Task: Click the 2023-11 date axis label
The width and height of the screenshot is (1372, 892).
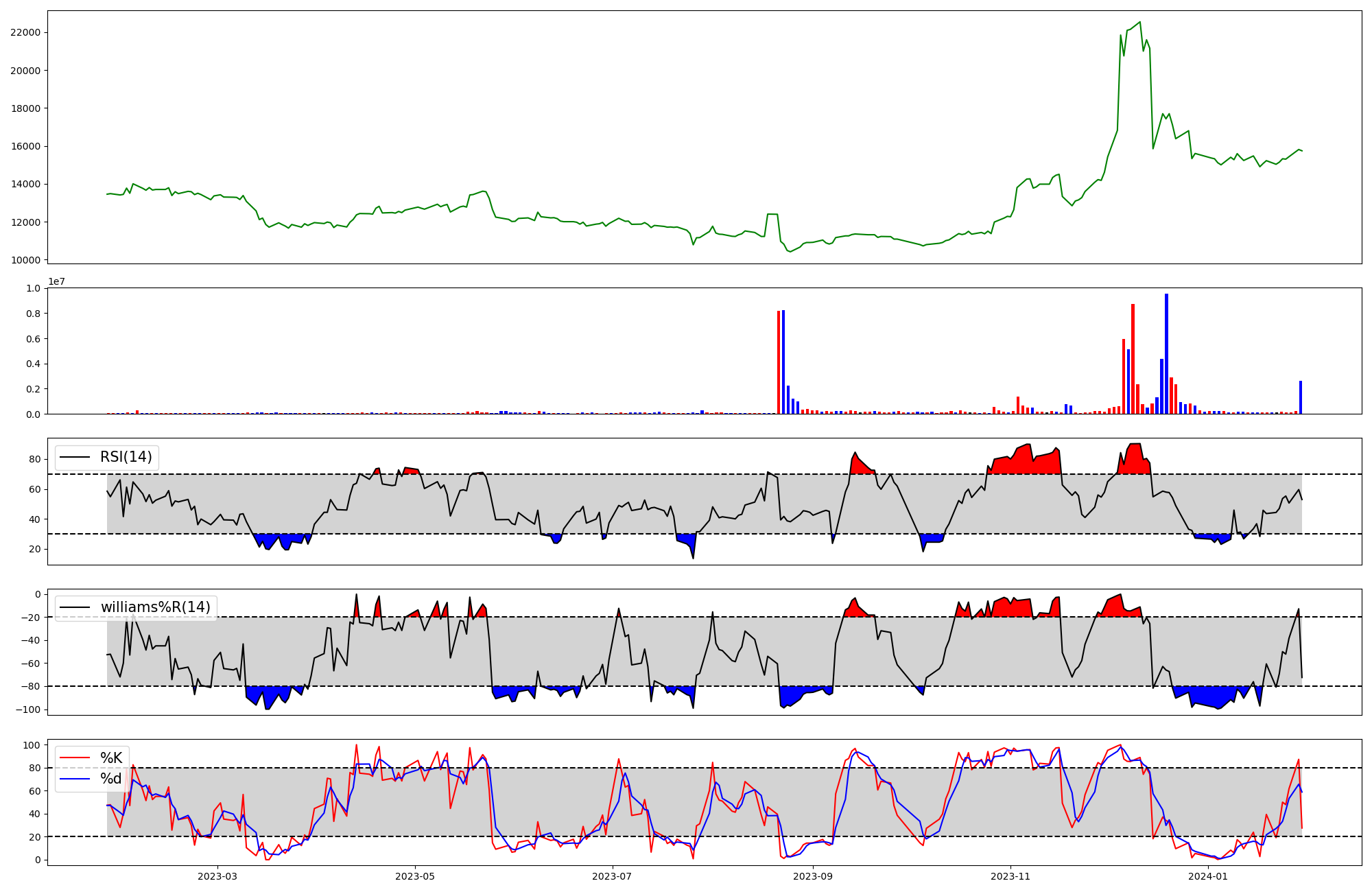Action: (1010, 876)
